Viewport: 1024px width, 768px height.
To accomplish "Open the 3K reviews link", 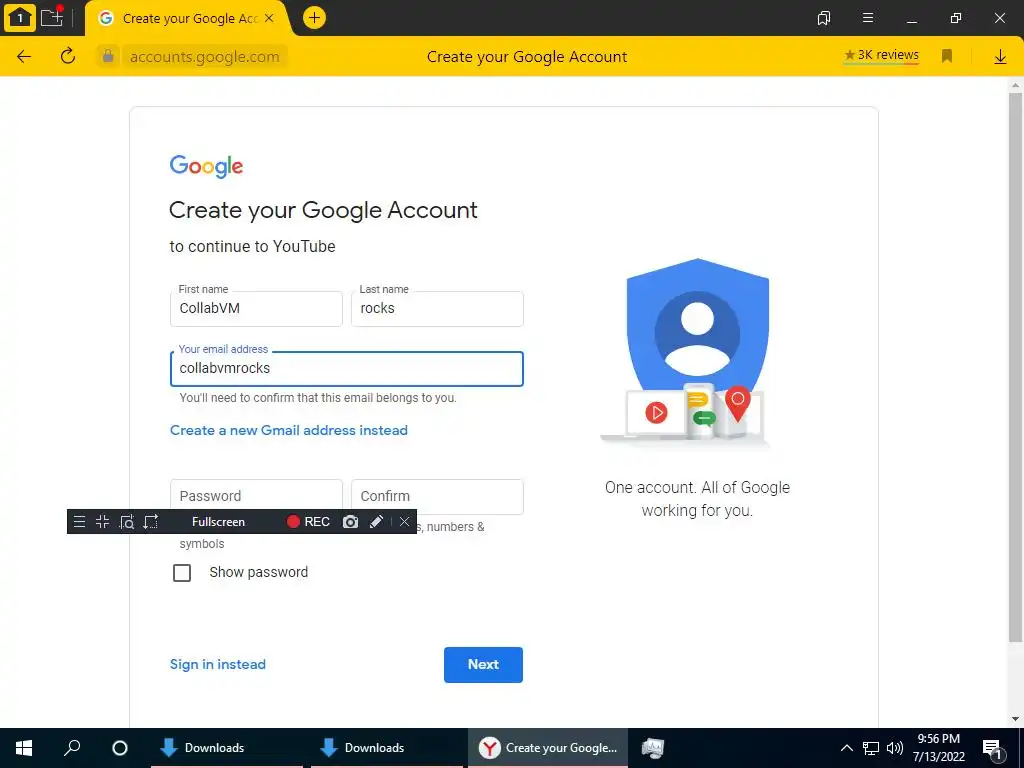I will tap(882, 55).
